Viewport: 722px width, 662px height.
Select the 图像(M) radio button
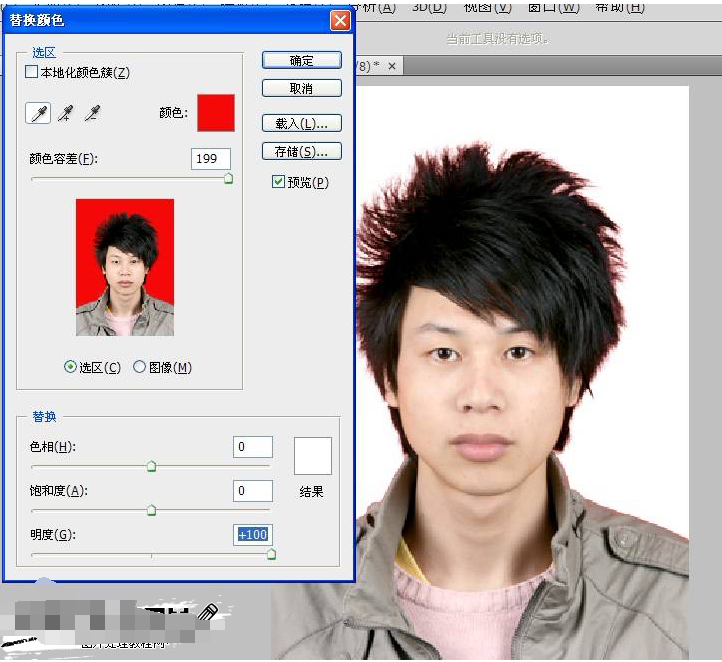[139, 367]
